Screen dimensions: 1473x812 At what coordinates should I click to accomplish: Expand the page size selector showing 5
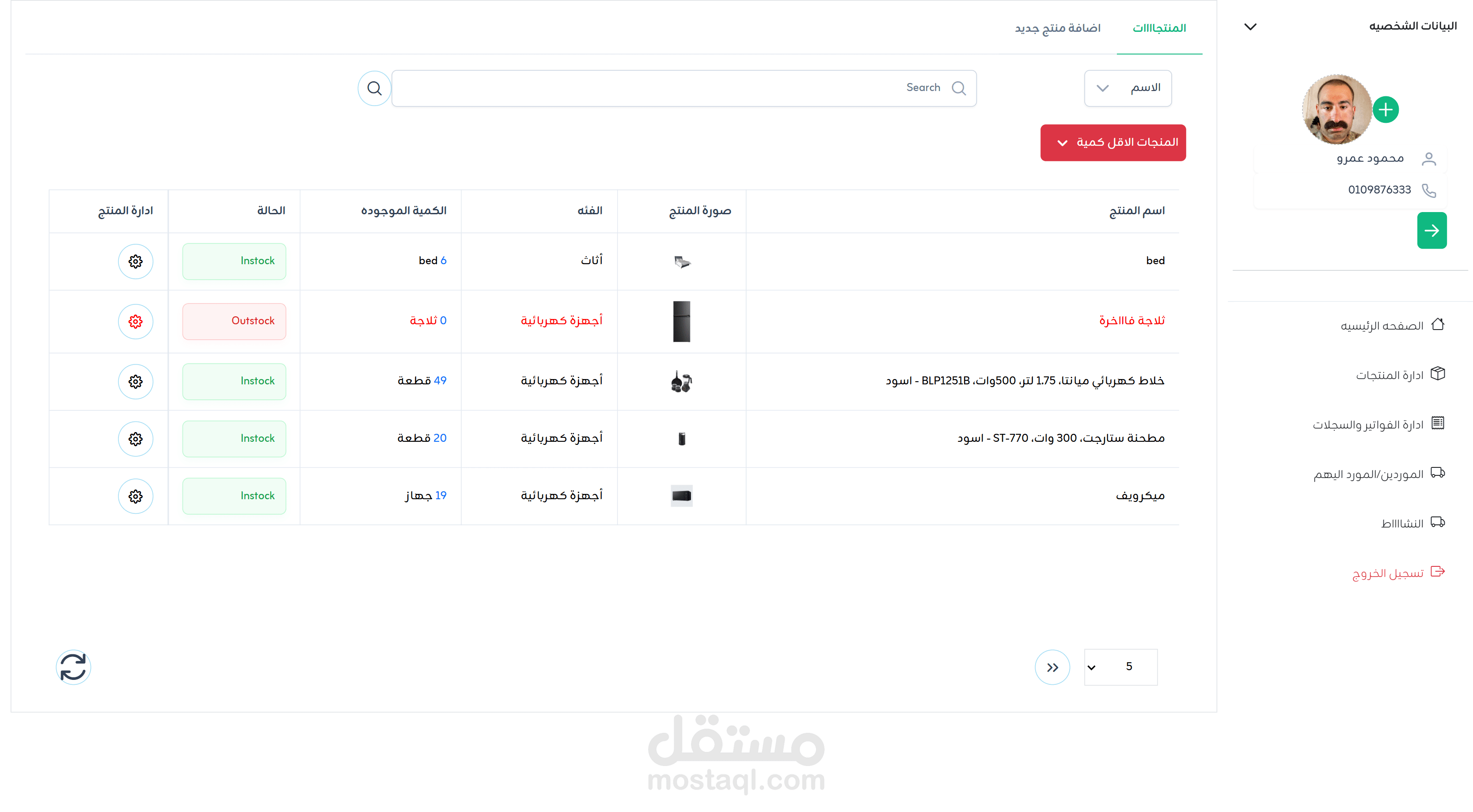click(x=1120, y=667)
